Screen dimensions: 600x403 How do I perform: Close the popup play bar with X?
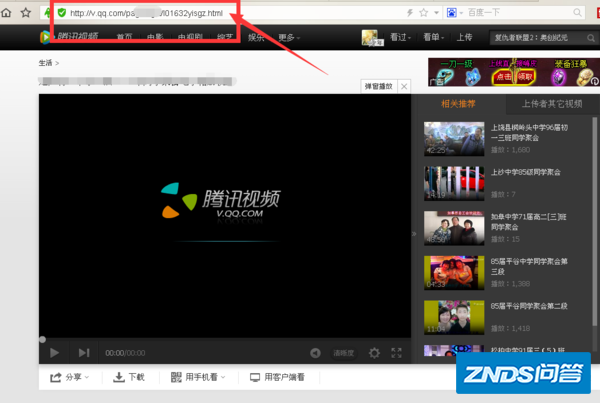click(x=404, y=86)
